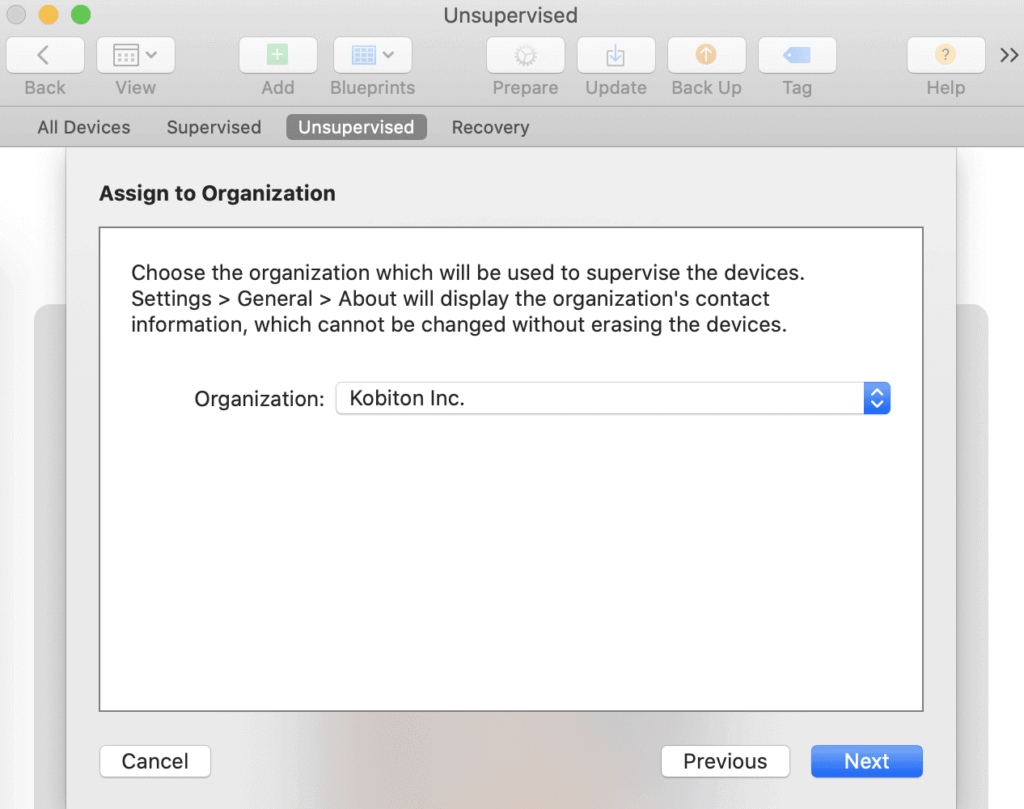Select the Unsupervised tab
1024x809 pixels.
click(356, 127)
